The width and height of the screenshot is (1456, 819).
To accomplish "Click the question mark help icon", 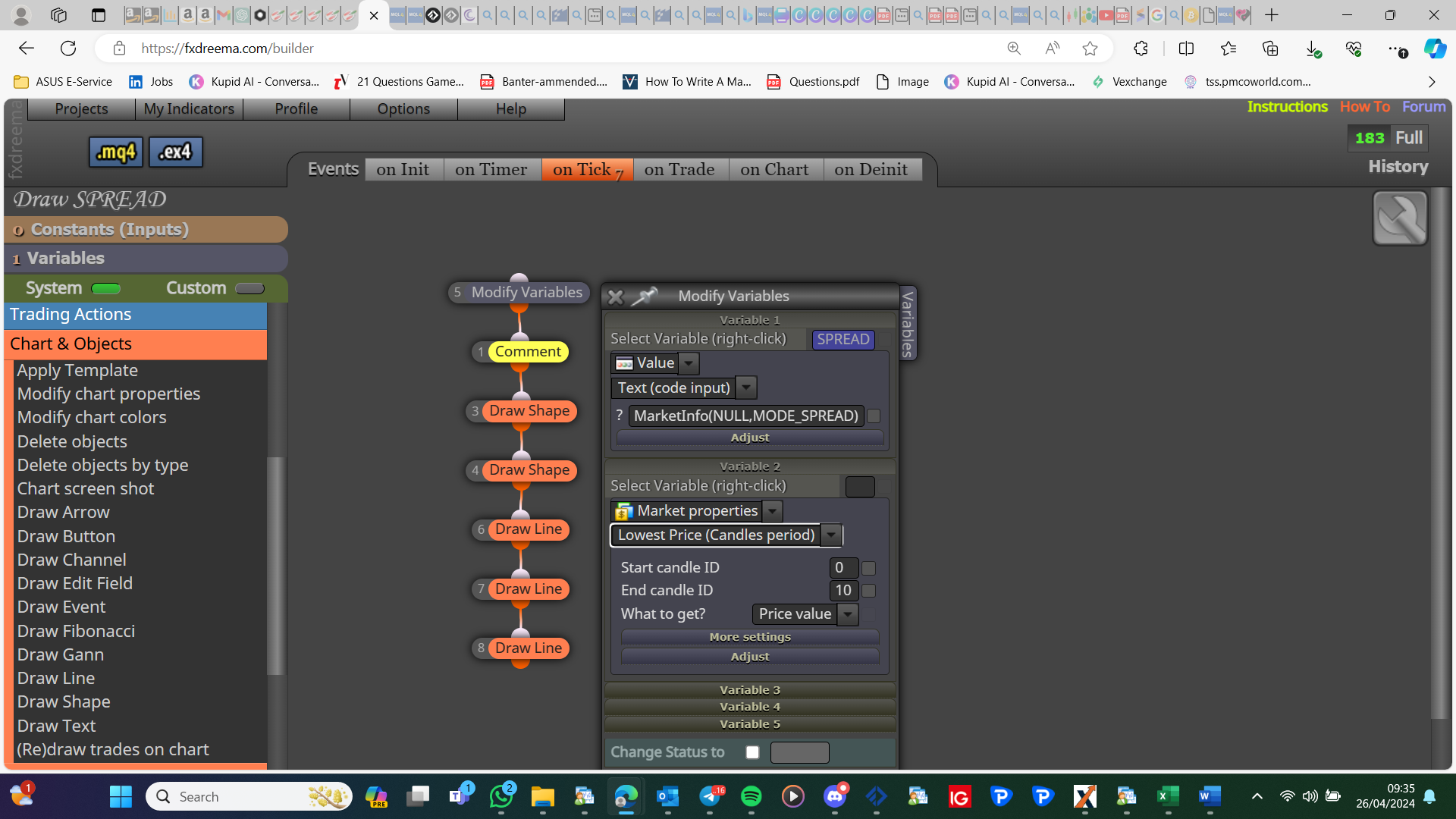I will (619, 416).
